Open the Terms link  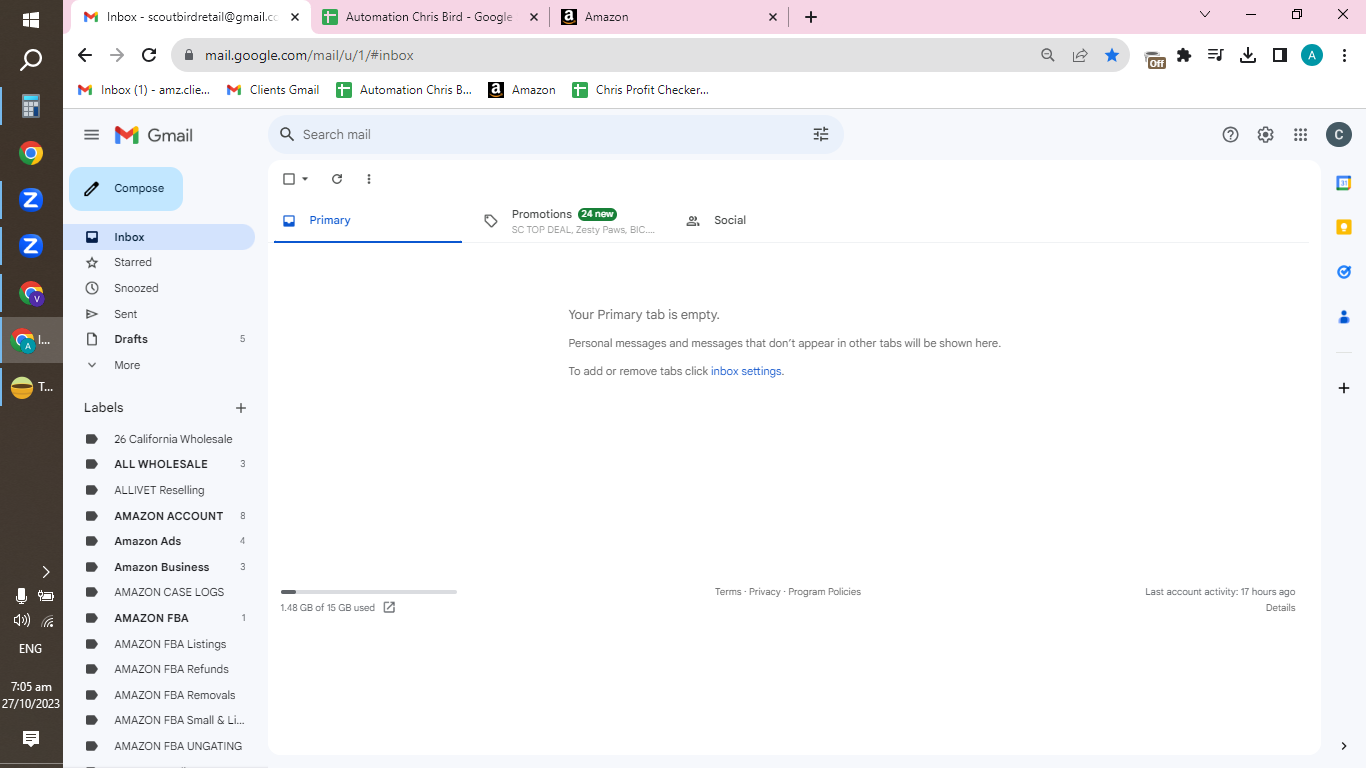(x=728, y=592)
